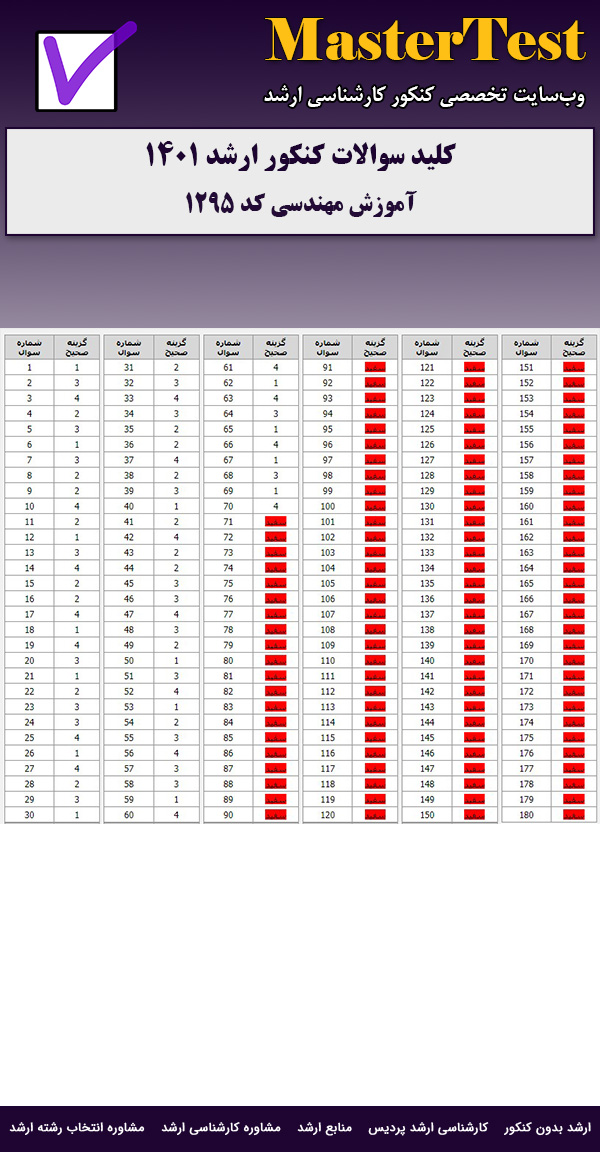Viewport: 600px width, 1152px height.
Task: Click the red hidden answer for question 151
Action: click(x=573, y=367)
